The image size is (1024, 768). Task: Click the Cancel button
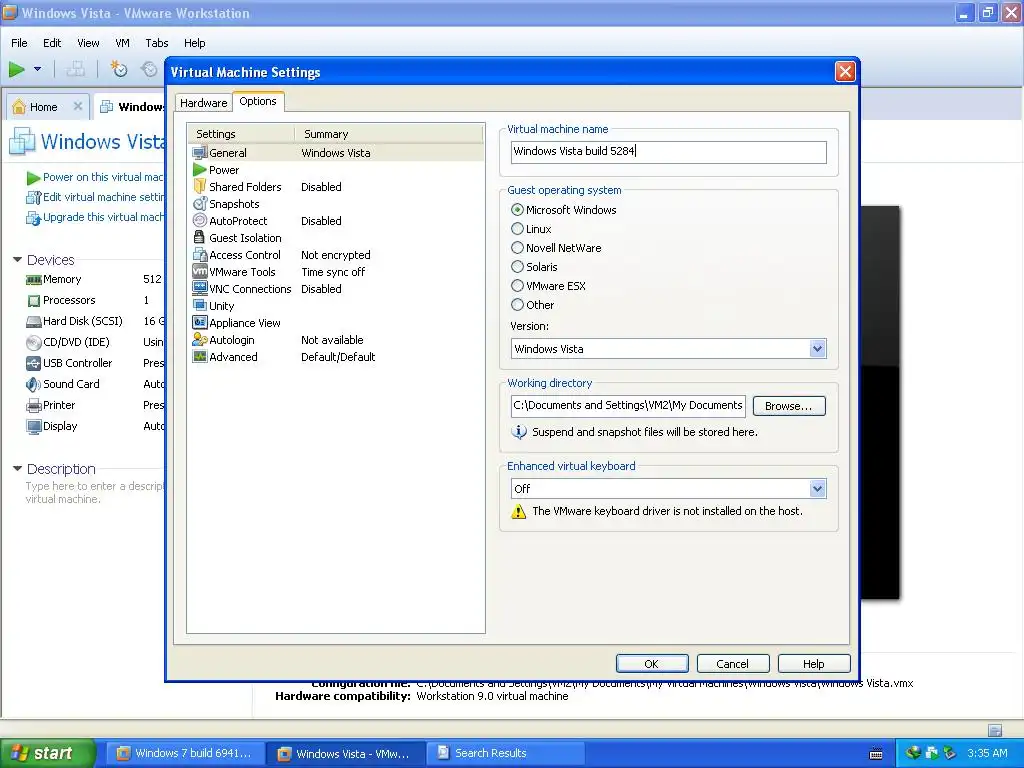733,664
